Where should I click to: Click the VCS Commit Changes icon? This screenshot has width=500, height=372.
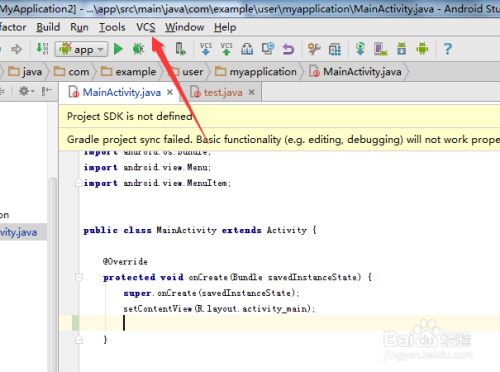pos(226,49)
